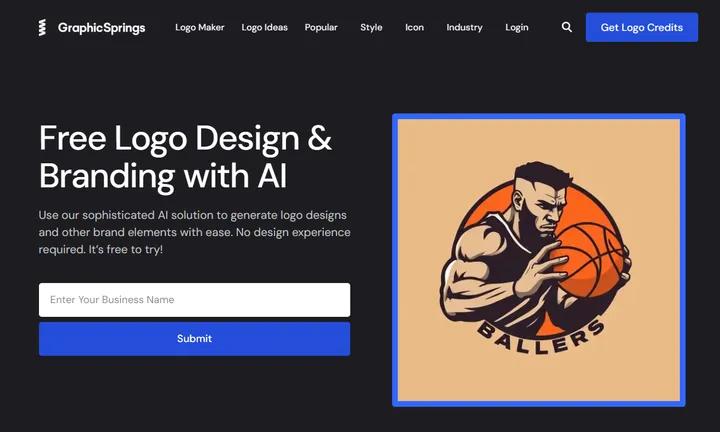The width and height of the screenshot is (720, 432).
Task: Open the search magnifier icon
Action: tap(567, 27)
